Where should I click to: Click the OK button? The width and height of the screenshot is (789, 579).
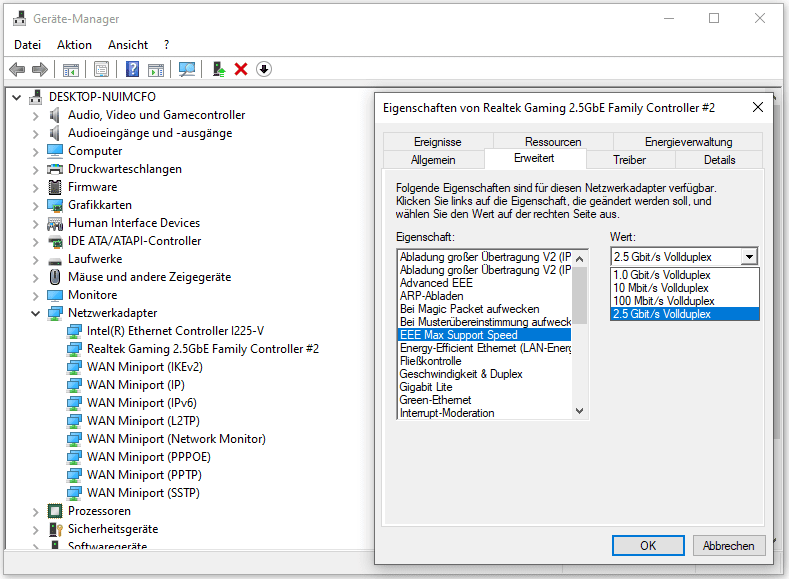pyautogui.click(x=648, y=546)
